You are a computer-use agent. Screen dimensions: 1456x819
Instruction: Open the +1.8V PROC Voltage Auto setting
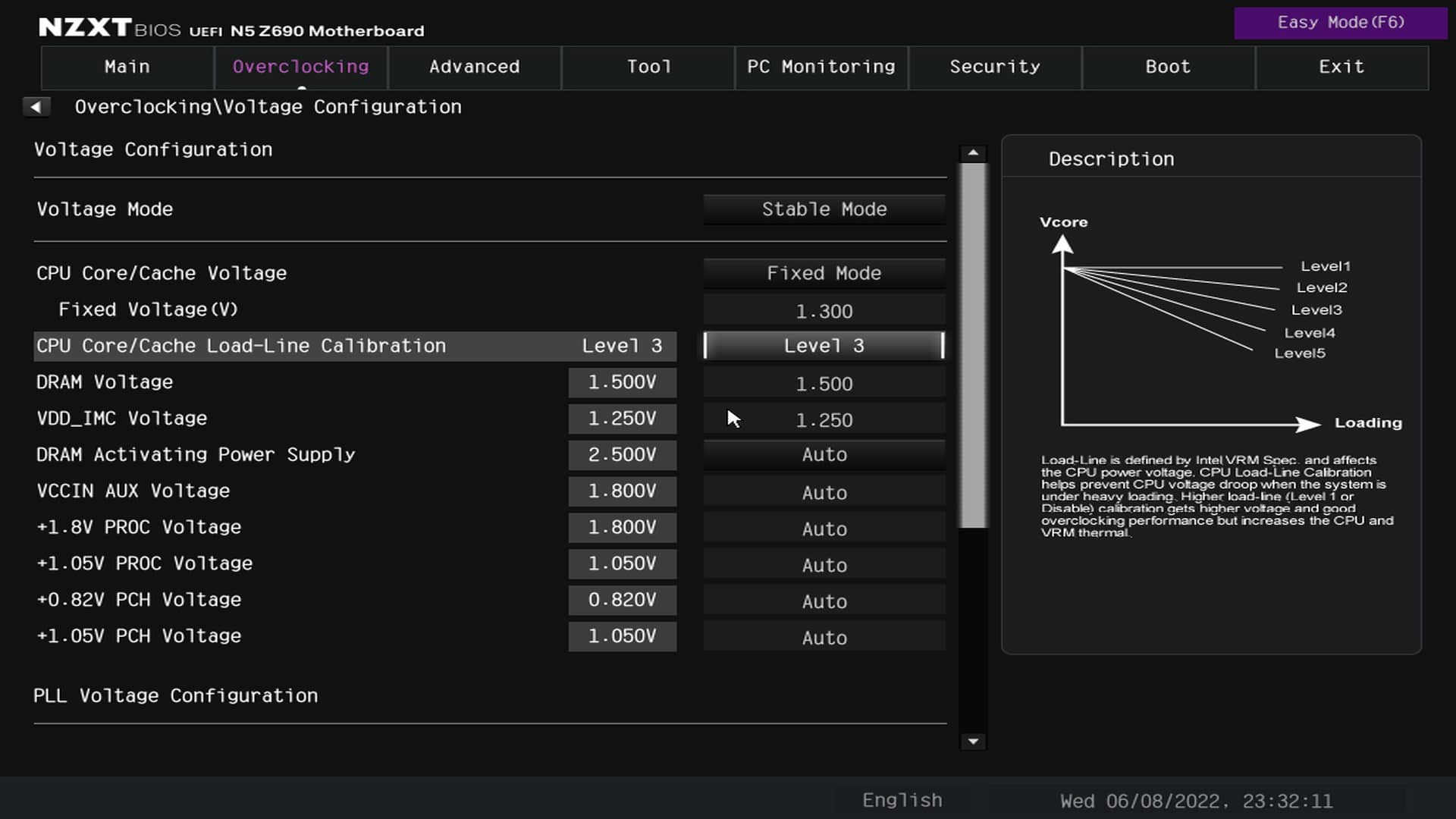click(824, 529)
